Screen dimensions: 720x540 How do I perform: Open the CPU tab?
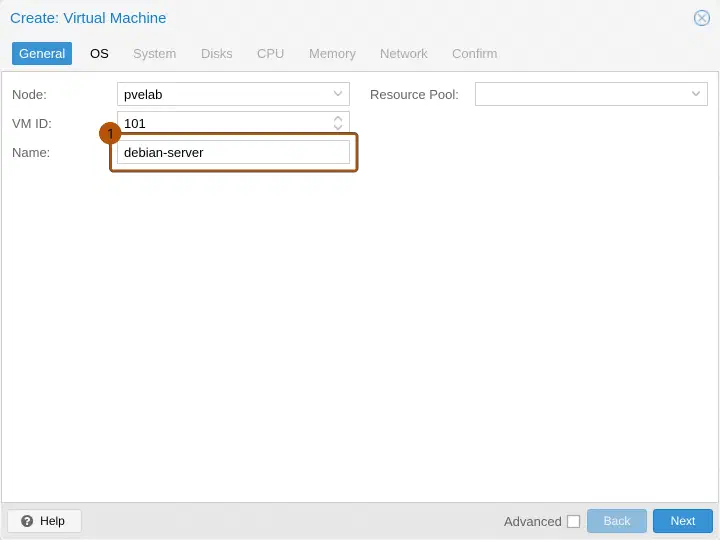pos(270,53)
